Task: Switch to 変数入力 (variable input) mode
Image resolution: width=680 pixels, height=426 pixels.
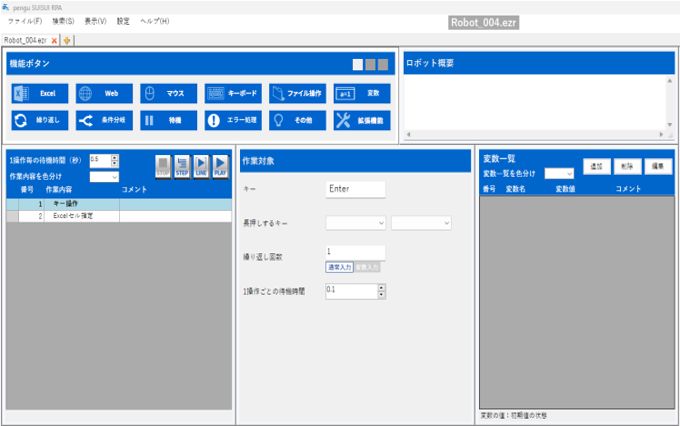Action: click(367, 267)
